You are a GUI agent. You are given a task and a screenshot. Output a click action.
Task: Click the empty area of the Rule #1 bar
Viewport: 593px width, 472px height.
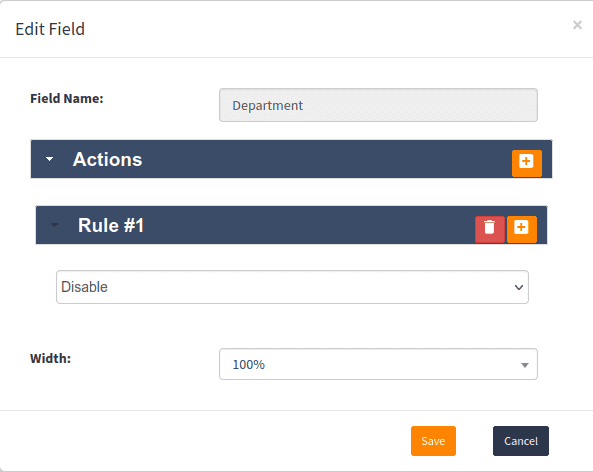point(306,225)
